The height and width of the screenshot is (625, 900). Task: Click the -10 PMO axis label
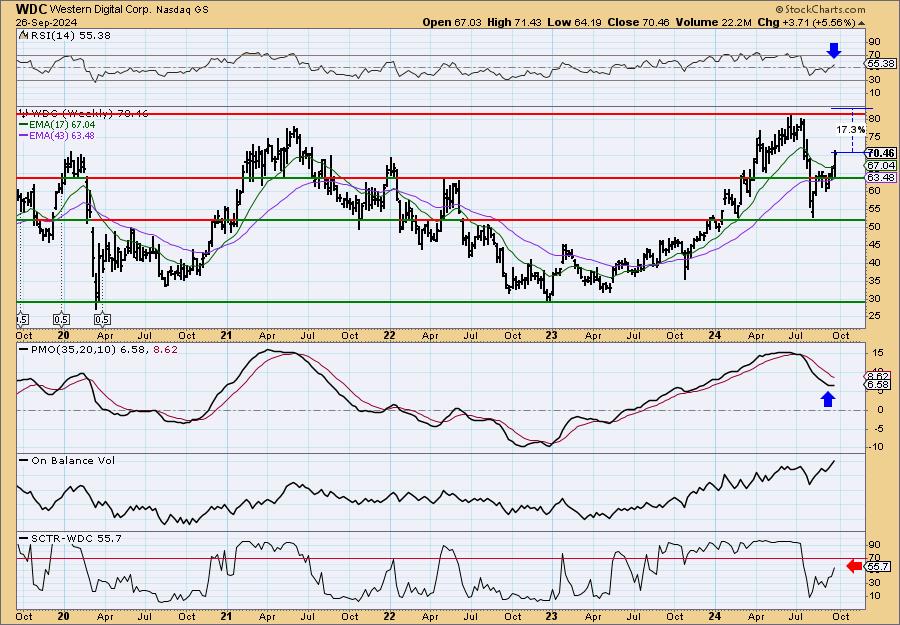[874, 447]
